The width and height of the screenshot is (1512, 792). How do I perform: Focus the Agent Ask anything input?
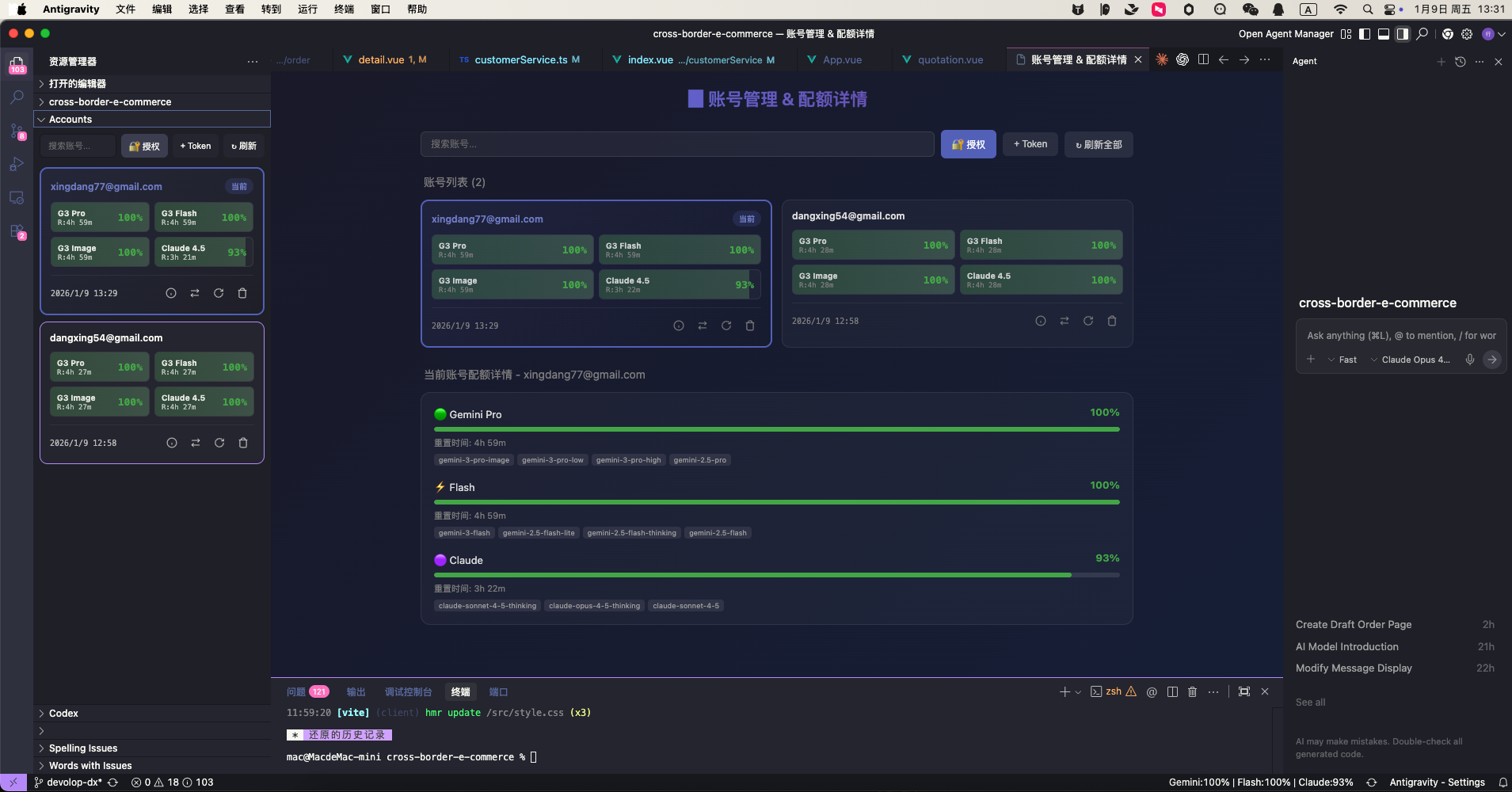click(x=1401, y=336)
